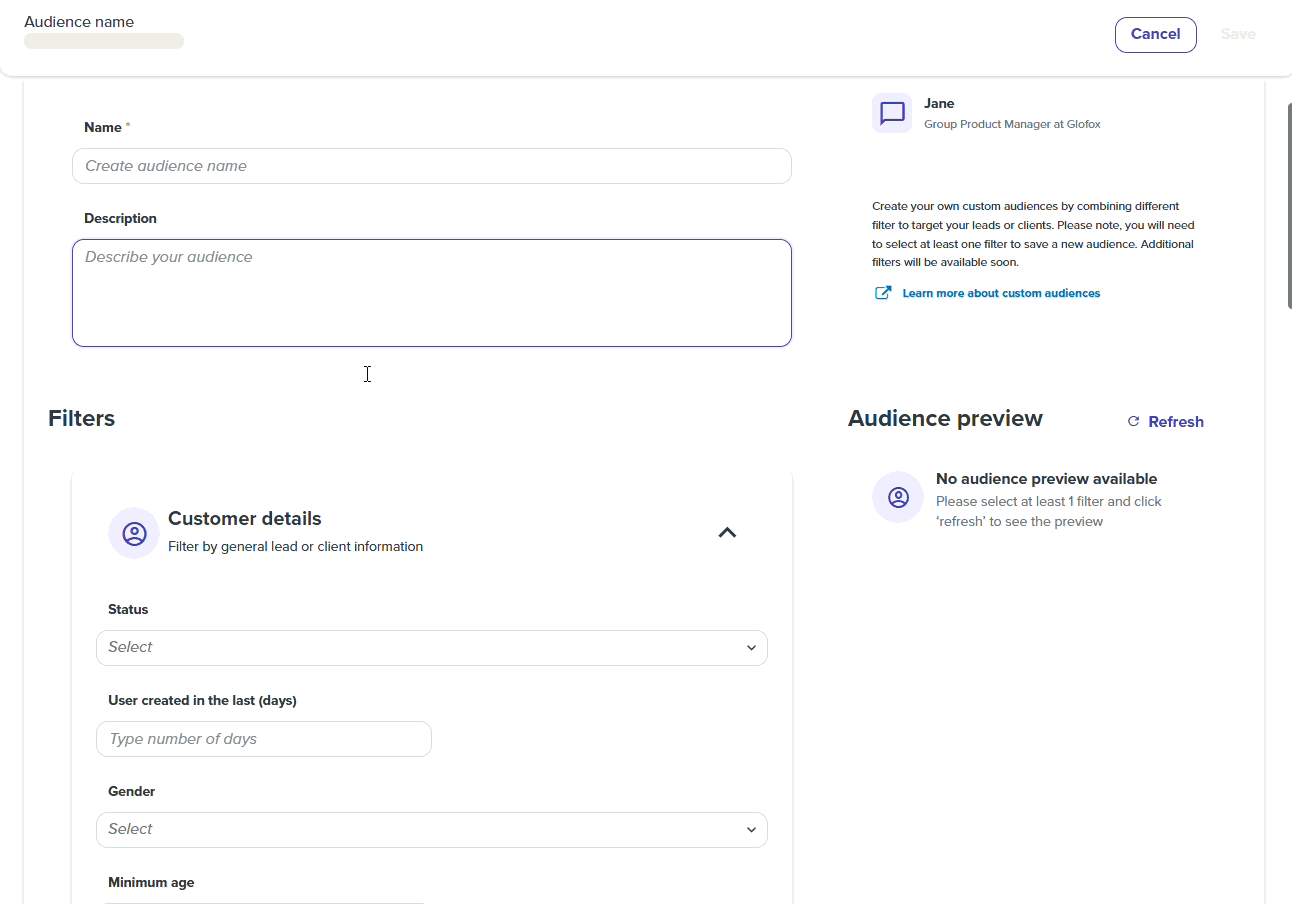Click the Gender field label

[x=132, y=792]
